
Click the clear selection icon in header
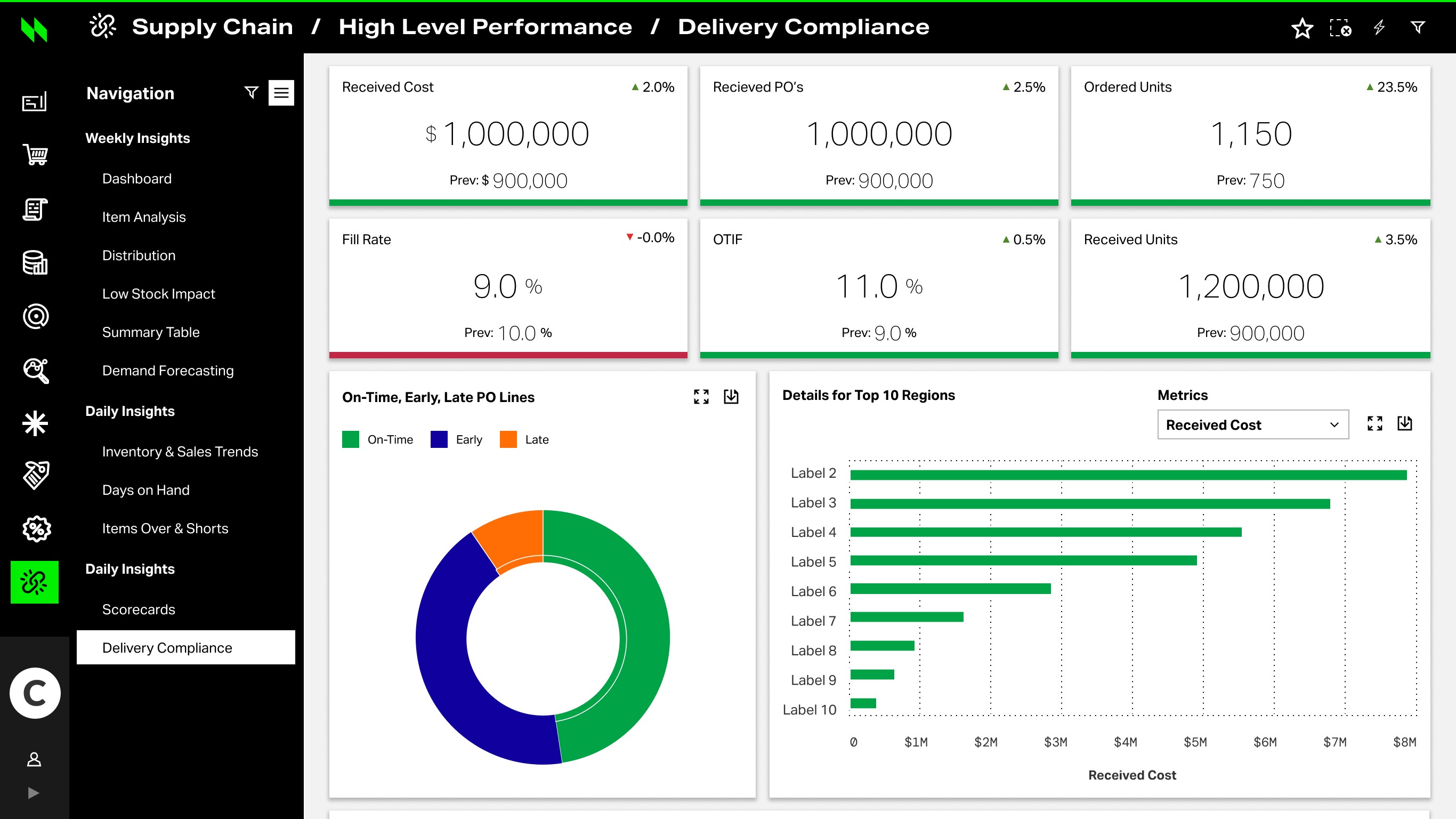[x=1340, y=28]
